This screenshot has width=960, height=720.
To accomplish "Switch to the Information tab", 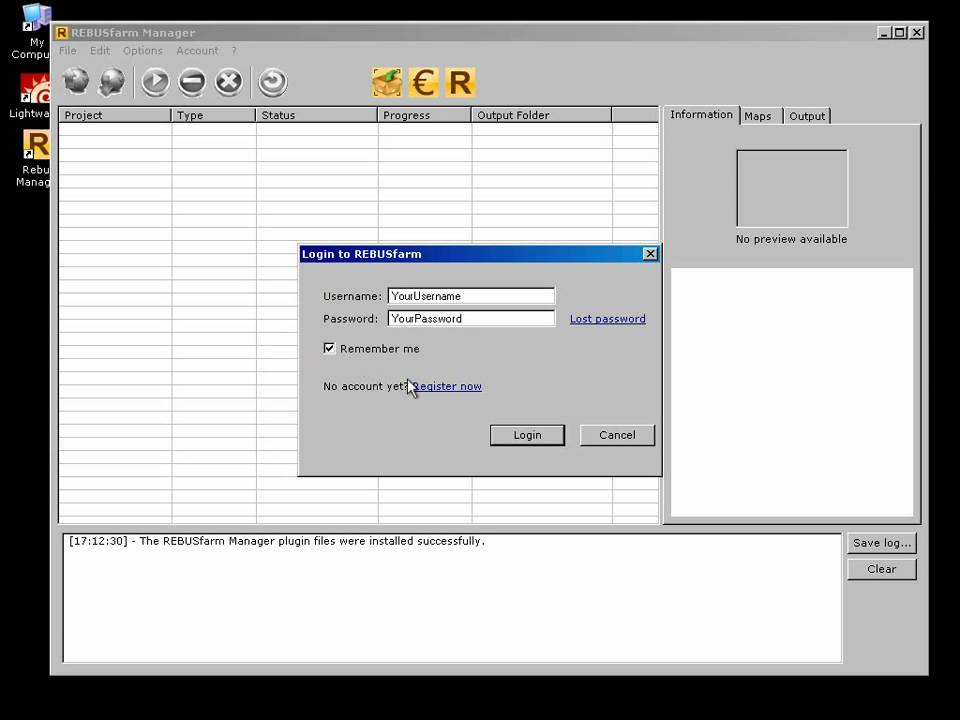I will 701,114.
